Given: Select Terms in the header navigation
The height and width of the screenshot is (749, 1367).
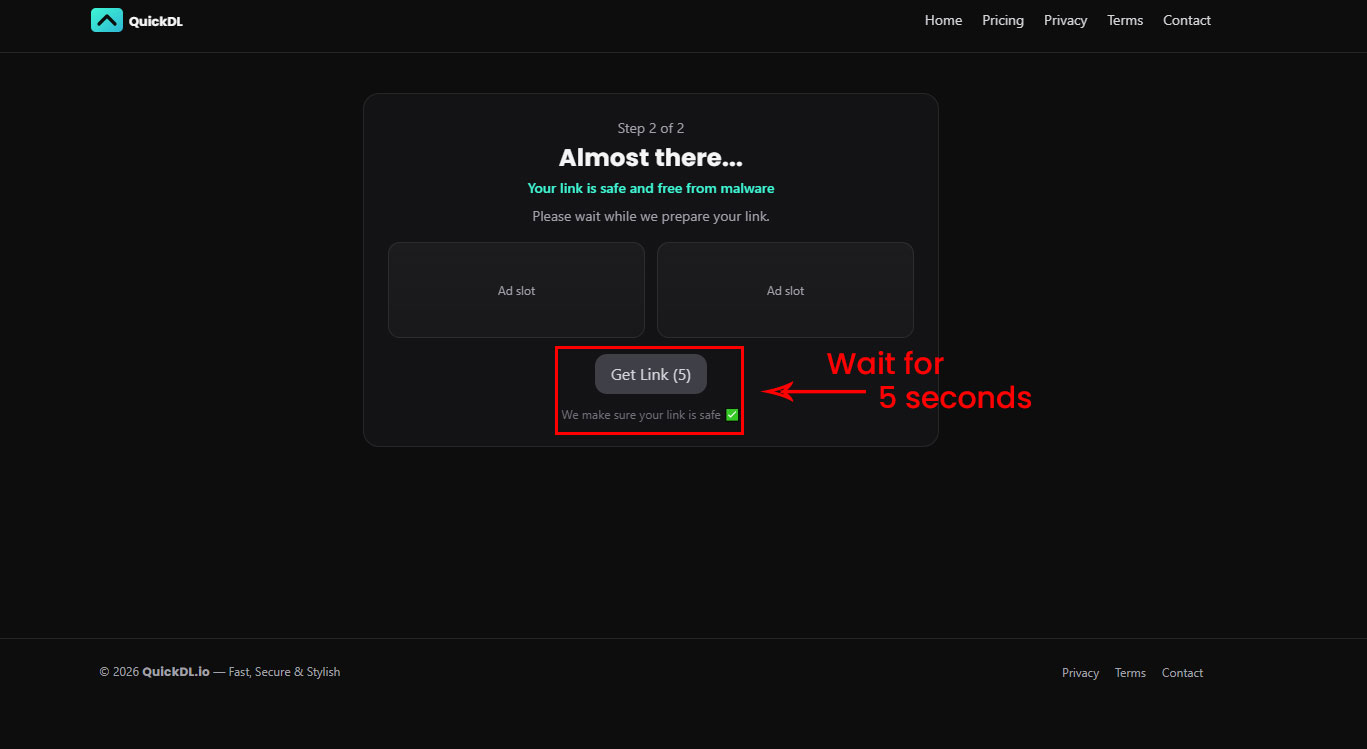Looking at the screenshot, I should coord(1125,20).
